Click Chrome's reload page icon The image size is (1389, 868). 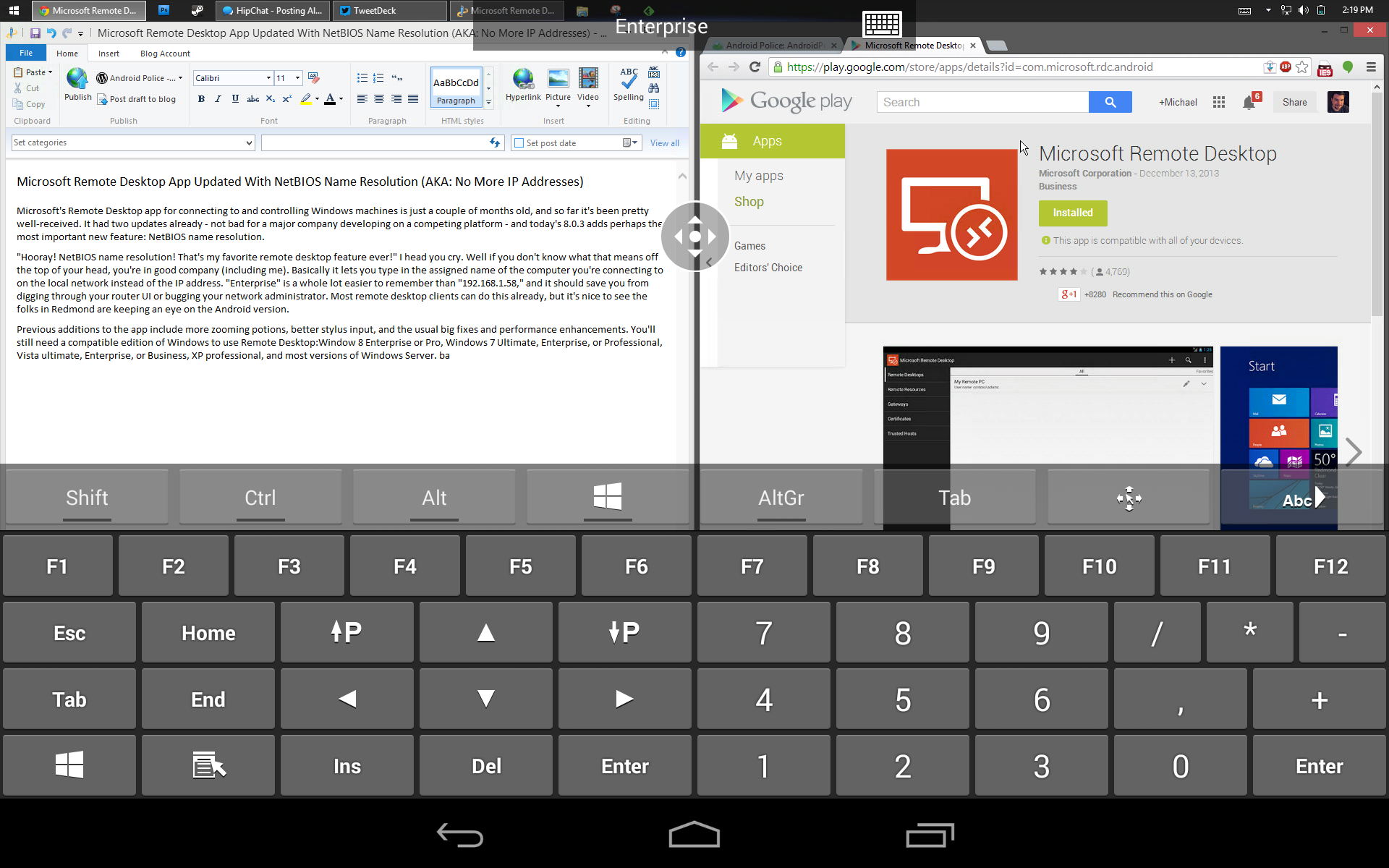tap(755, 67)
